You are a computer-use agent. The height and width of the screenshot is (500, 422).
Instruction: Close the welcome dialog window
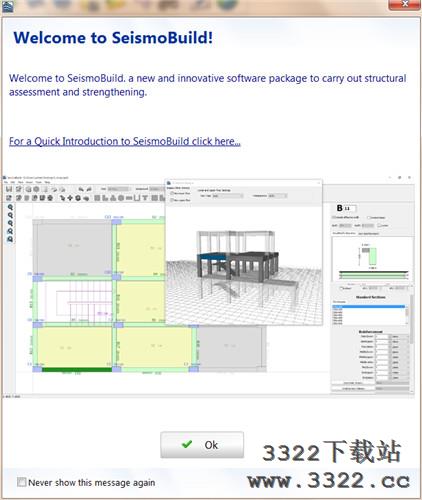click(x=404, y=4)
